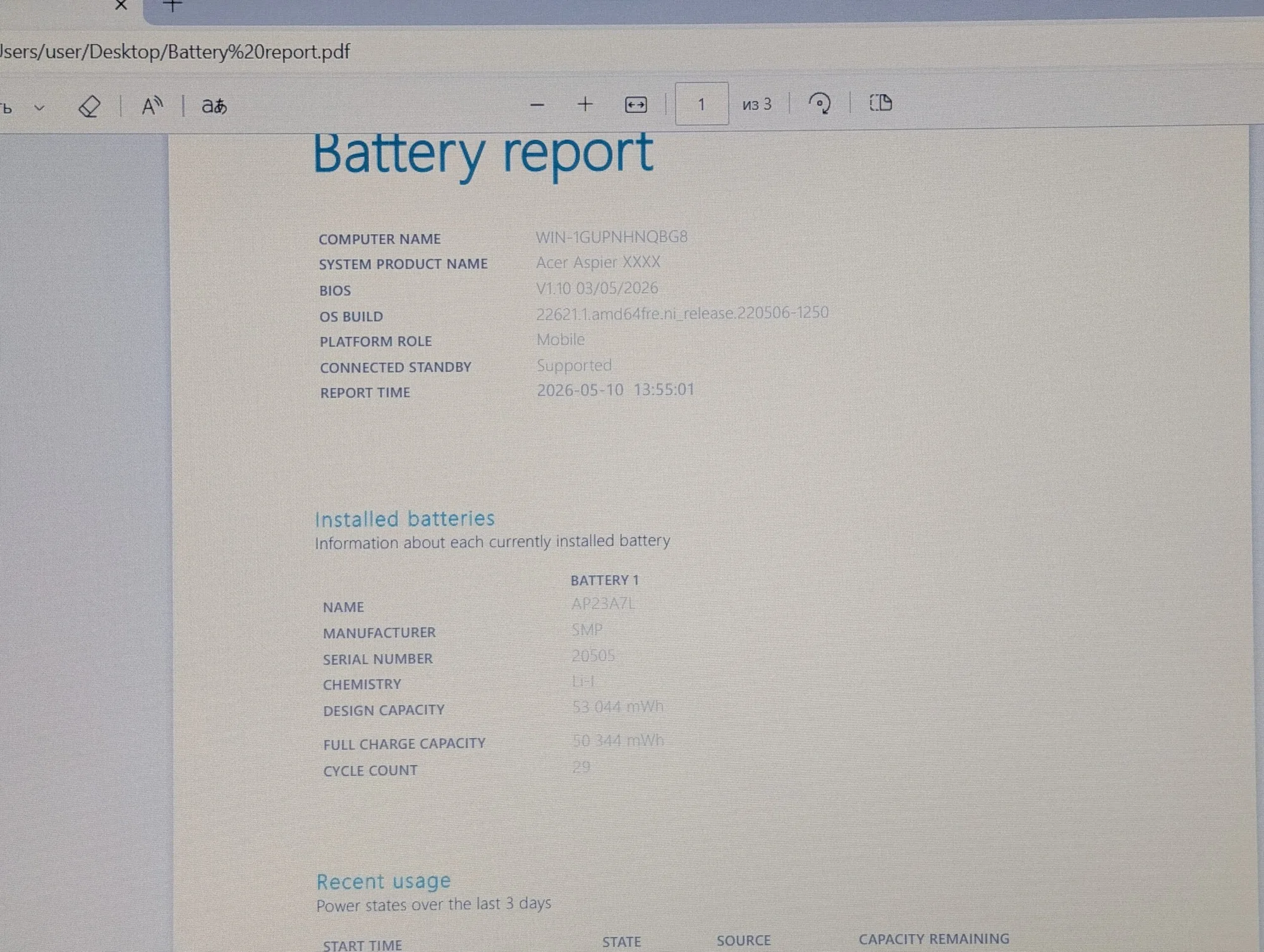
Task: Click the 'Mobile' platform role value
Action: 561,339
